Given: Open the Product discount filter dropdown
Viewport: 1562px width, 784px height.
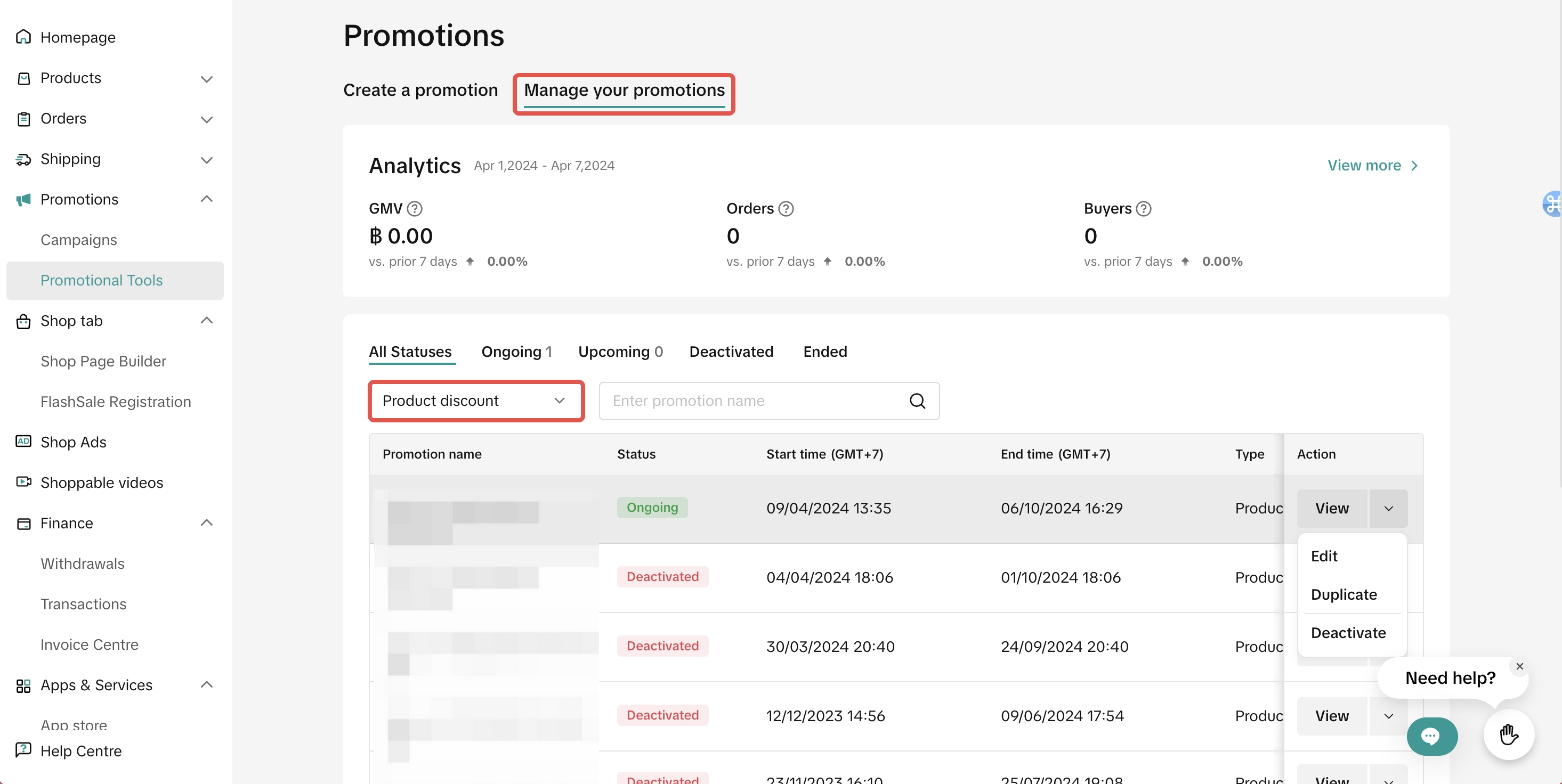Looking at the screenshot, I should click(475, 401).
